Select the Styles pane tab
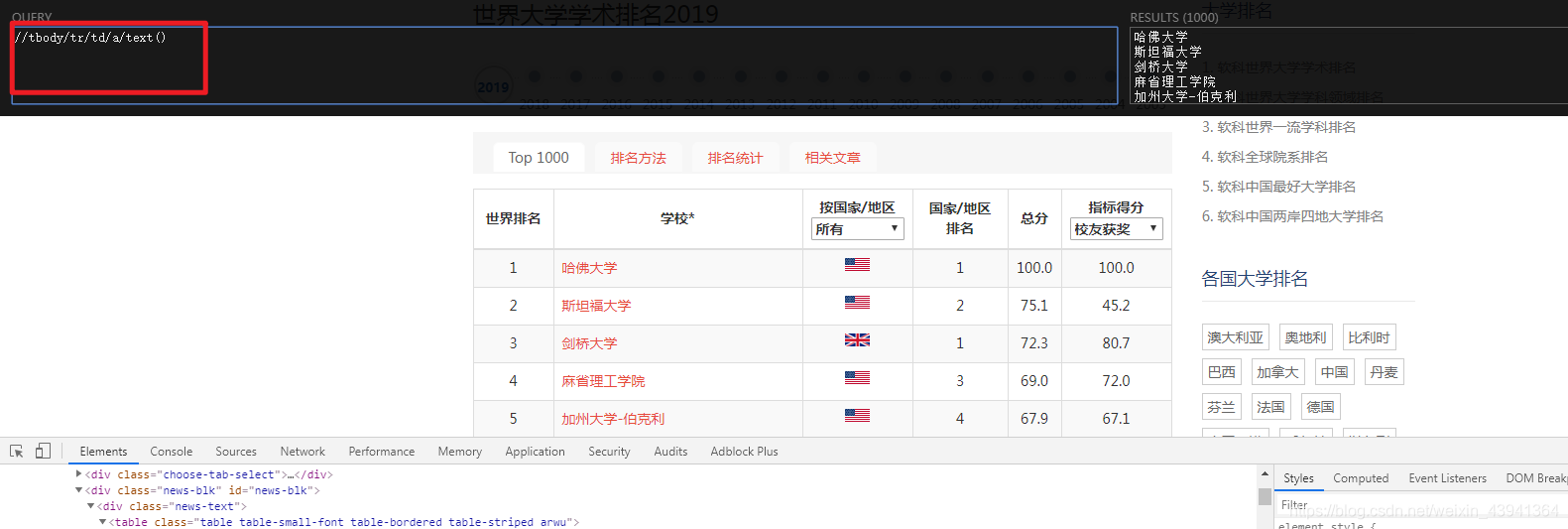The image size is (1568, 529). (x=1298, y=478)
